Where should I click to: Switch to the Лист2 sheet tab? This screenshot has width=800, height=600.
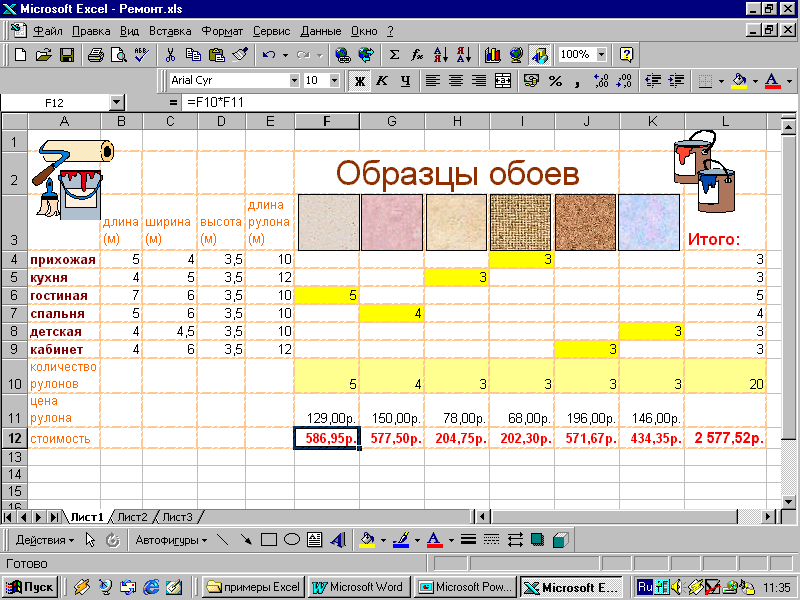click(132, 517)
